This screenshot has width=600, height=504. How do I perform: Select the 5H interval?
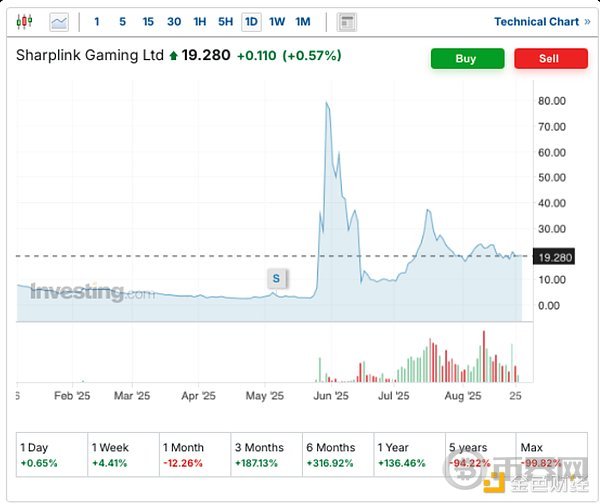[225, 22]
